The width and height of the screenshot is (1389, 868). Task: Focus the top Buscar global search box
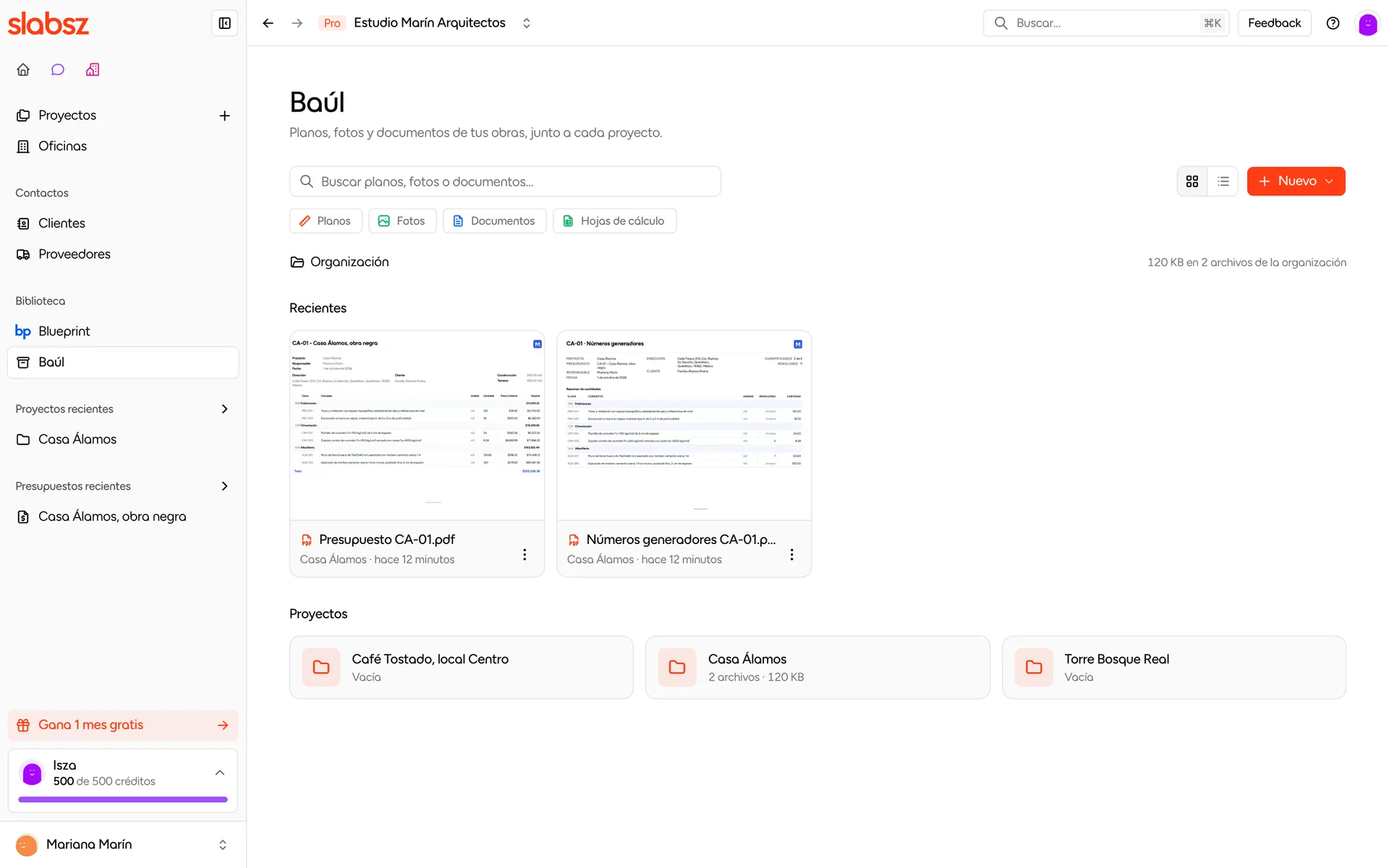tap(1106, 23)
